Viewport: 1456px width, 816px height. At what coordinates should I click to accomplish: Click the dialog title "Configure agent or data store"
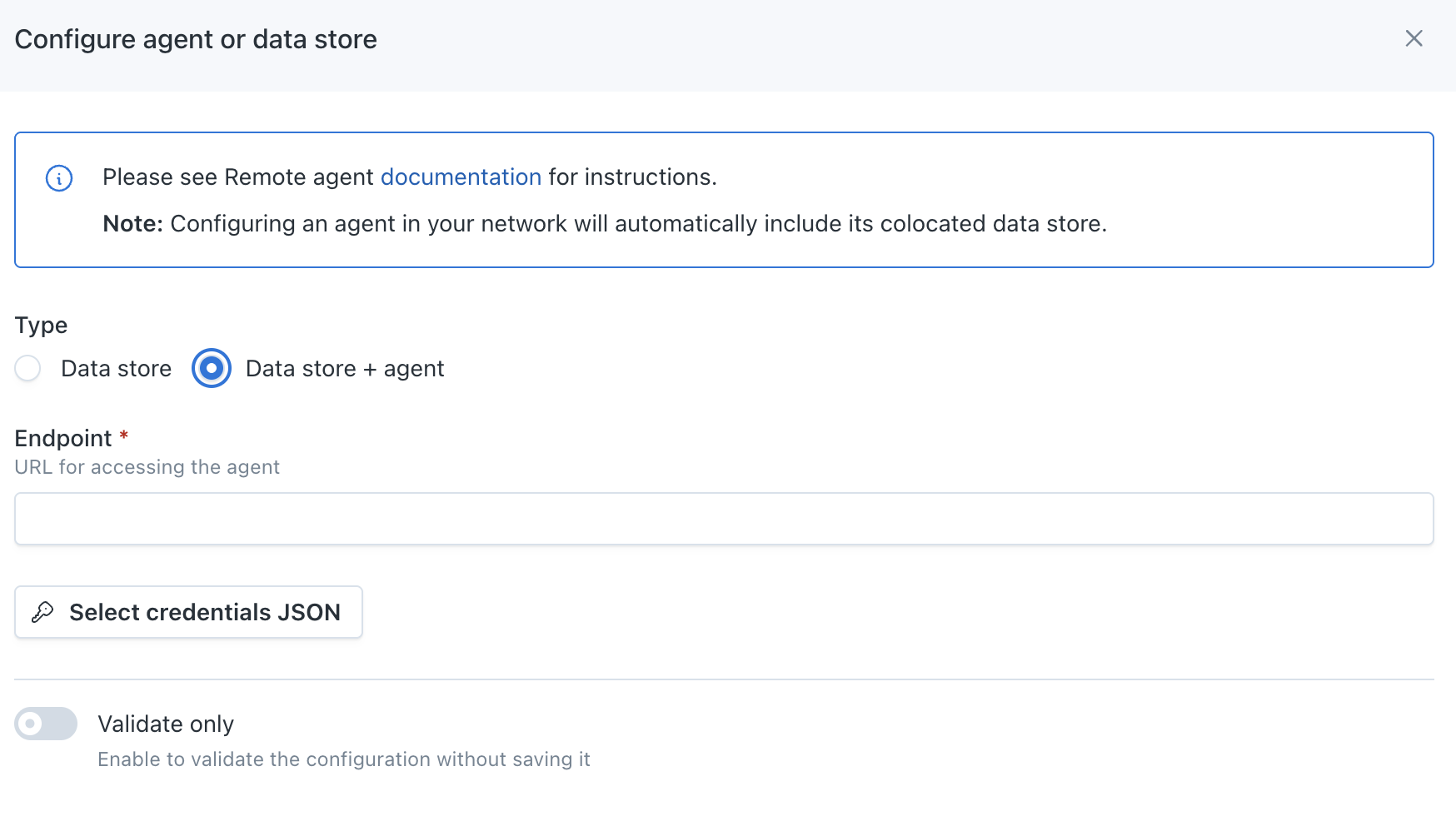(x=196, y=40)
